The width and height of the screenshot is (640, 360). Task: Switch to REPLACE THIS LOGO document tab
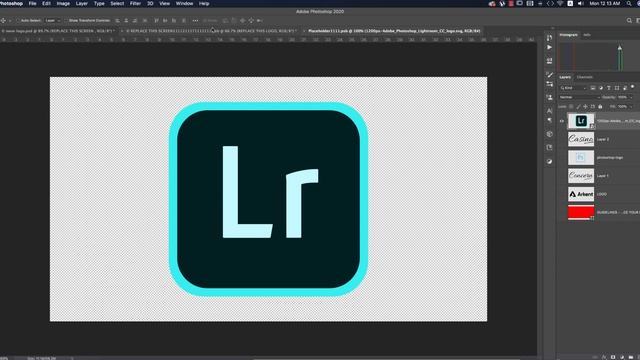tap(212, 31)
